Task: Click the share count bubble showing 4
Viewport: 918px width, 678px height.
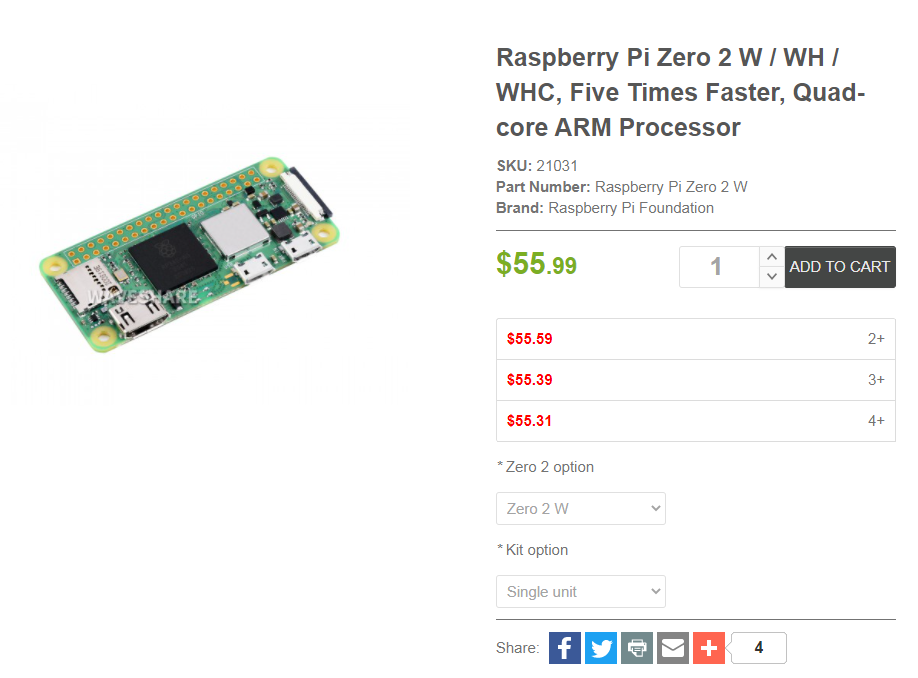Action: click(759, 648)
